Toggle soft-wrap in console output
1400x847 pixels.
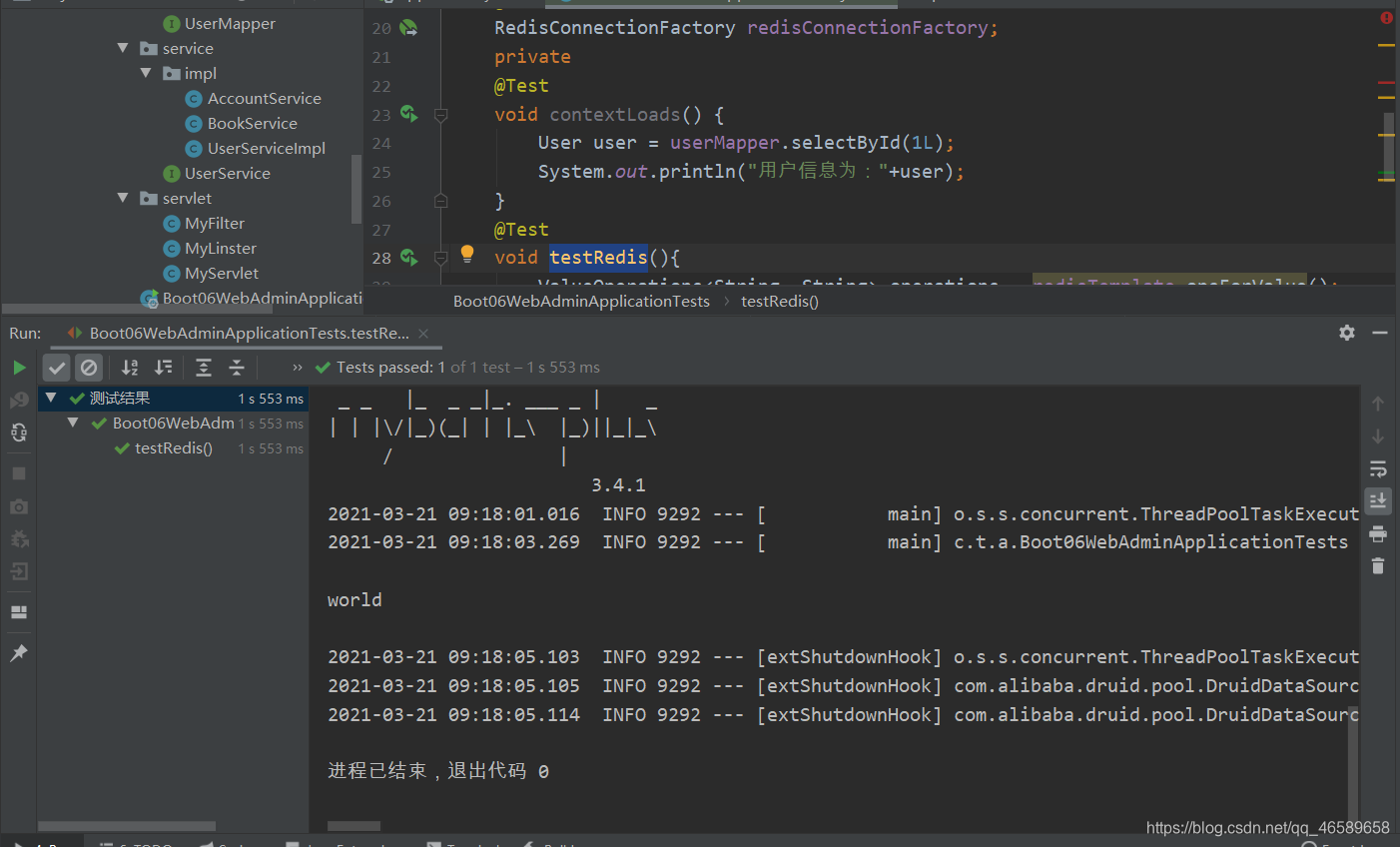[x=1378, y=468]
